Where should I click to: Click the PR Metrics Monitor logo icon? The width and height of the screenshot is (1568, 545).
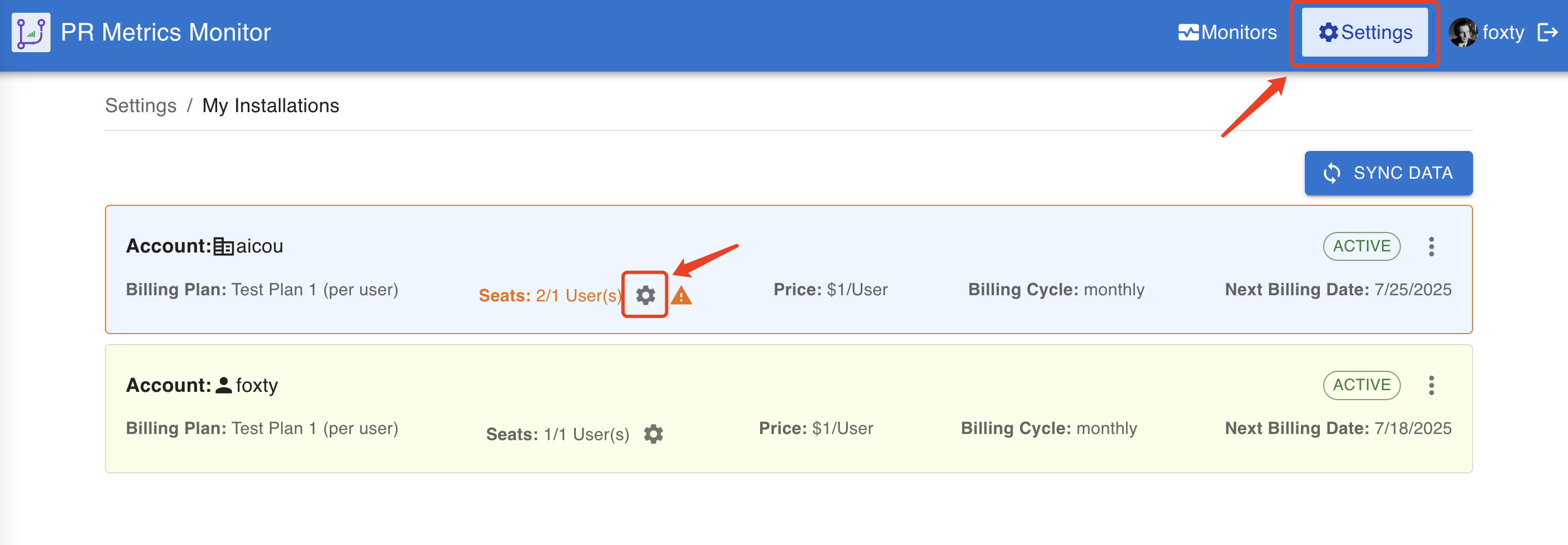[x=31, y=32]
